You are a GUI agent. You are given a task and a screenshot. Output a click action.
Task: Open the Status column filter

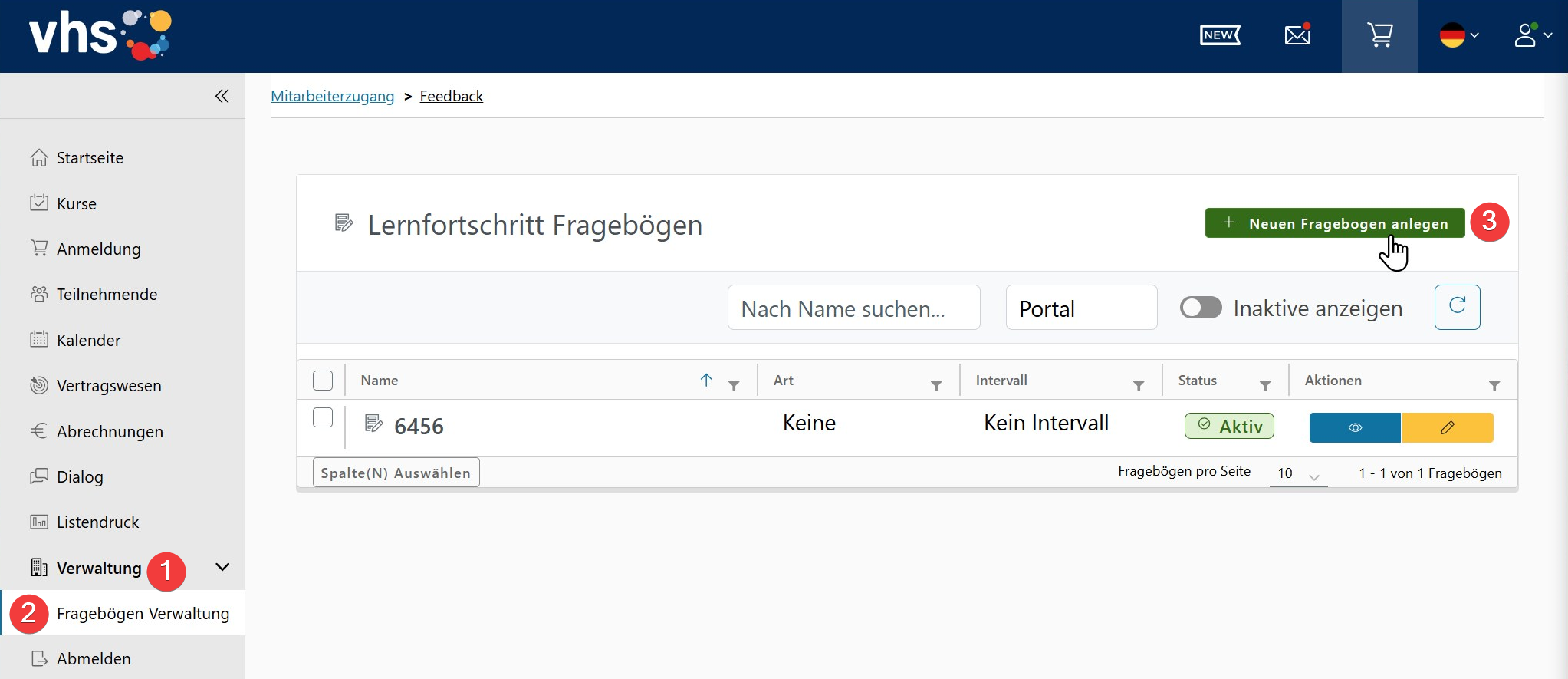(x=1265, y=385)
